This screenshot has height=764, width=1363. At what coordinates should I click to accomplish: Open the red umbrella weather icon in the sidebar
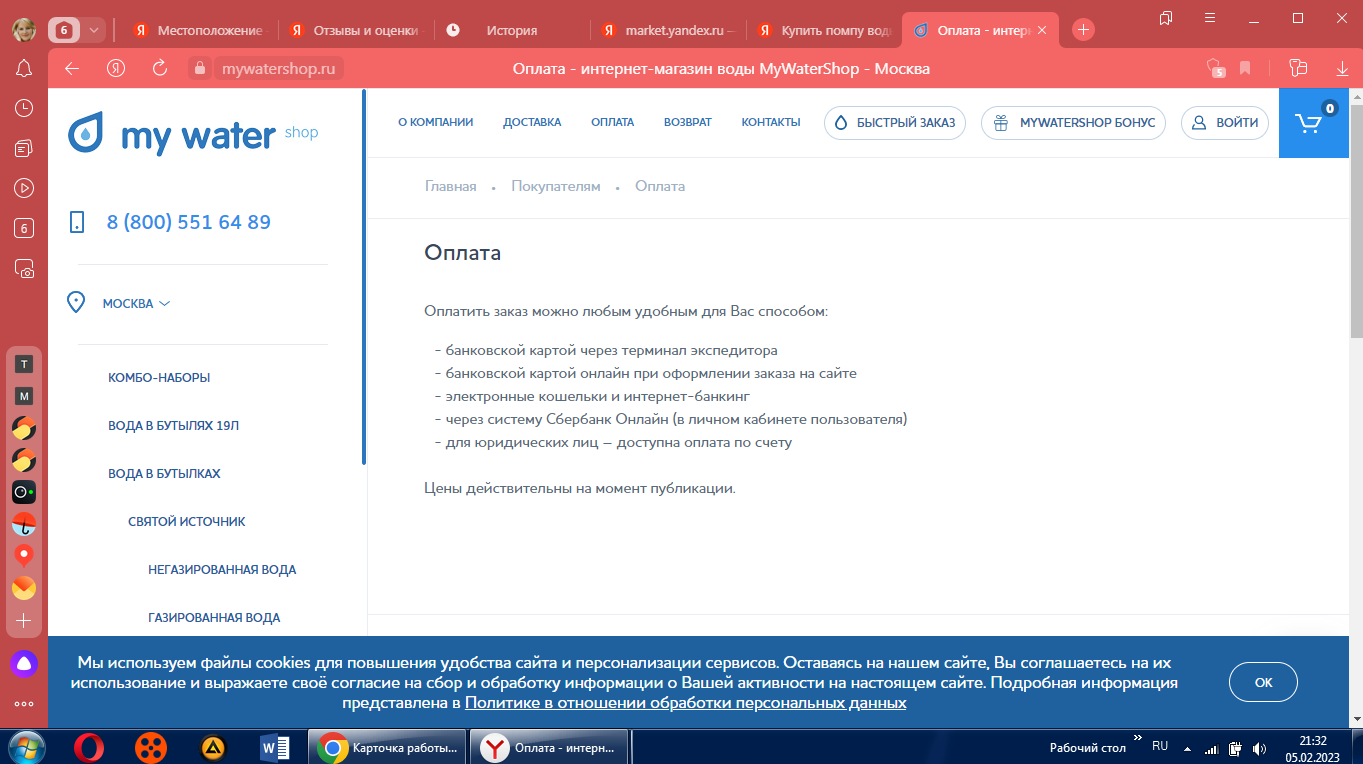point(24,524)
